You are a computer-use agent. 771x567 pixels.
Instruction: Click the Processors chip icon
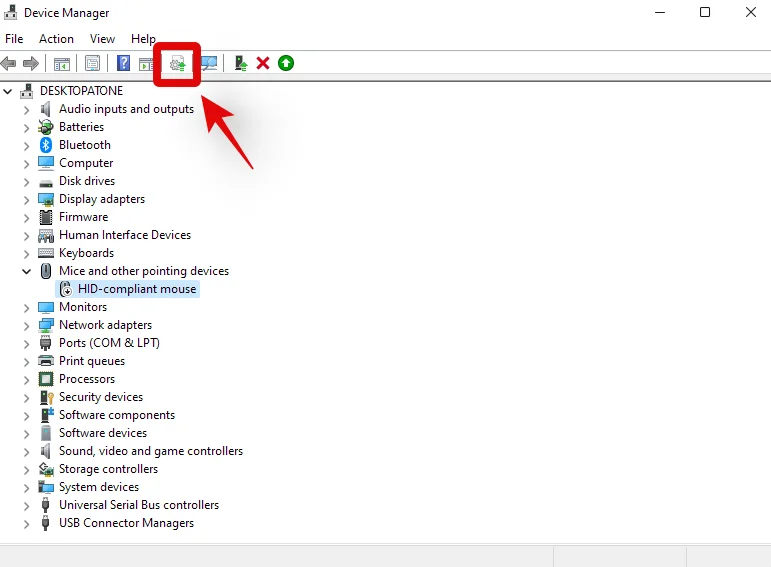tap(46, 379)
